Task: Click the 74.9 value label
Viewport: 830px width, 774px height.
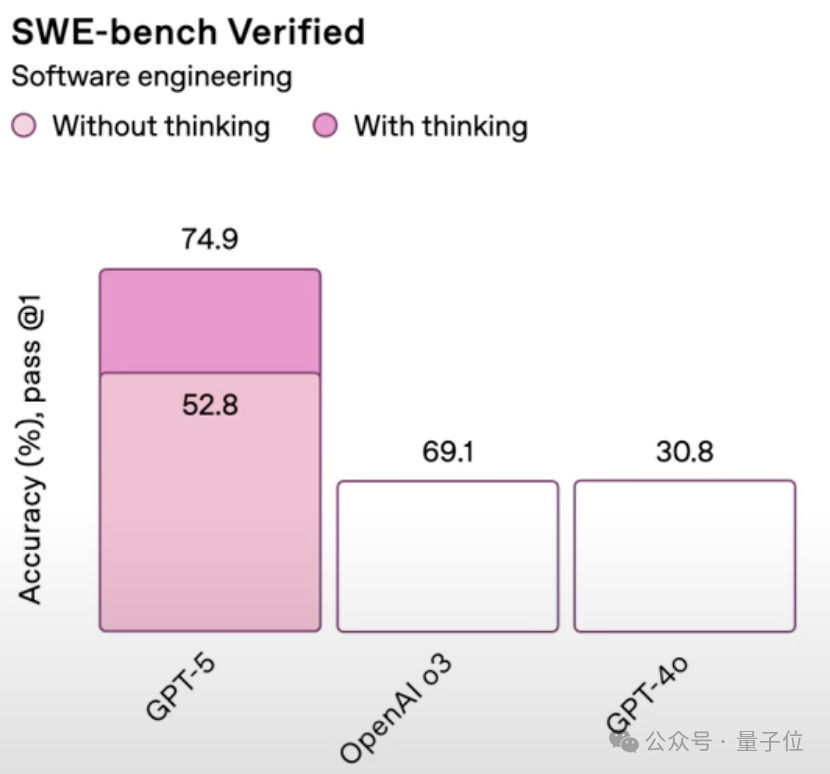Action: (210, 239)
